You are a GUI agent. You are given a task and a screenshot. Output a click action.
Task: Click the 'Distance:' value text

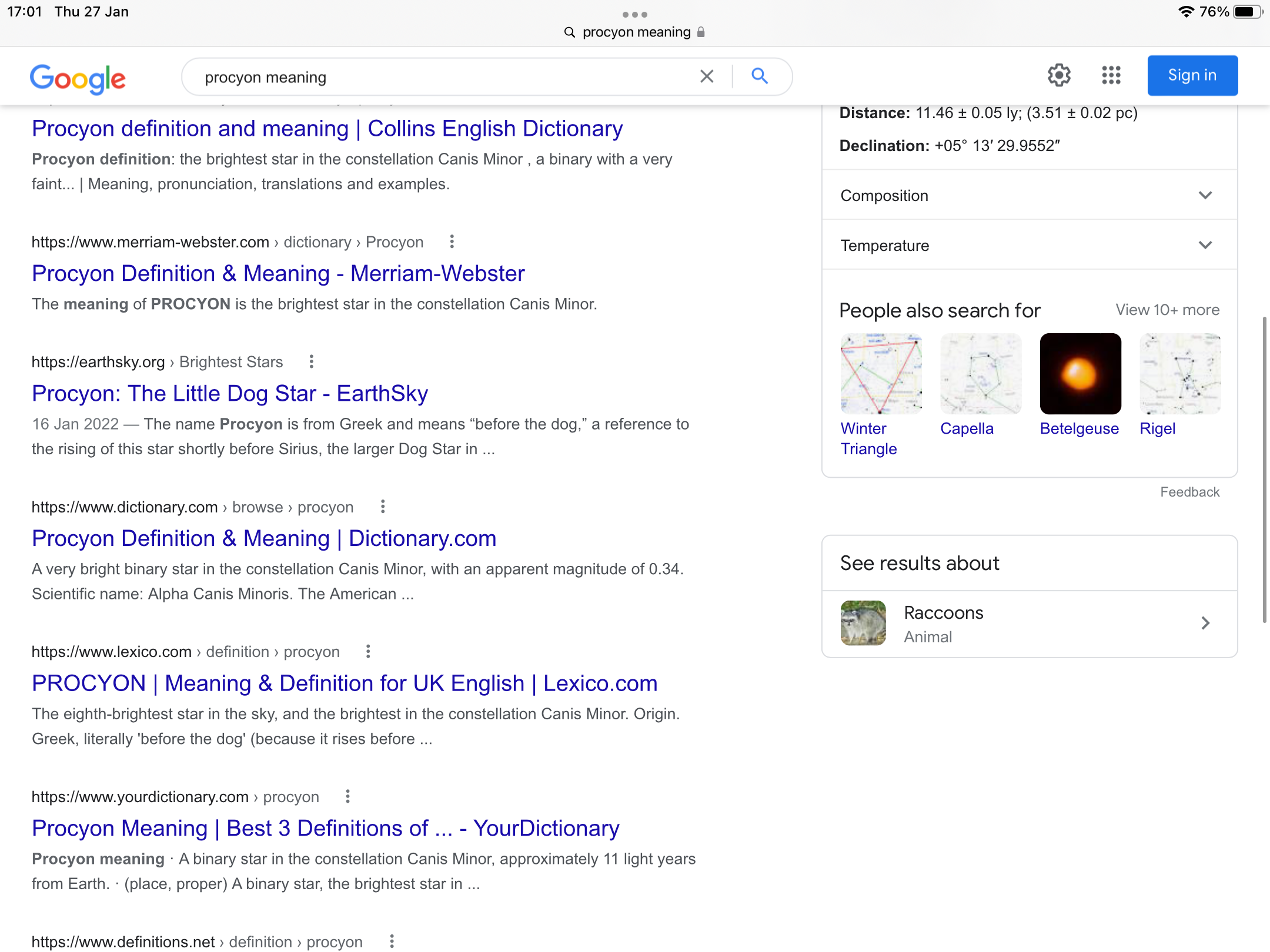click(1026, 113)
